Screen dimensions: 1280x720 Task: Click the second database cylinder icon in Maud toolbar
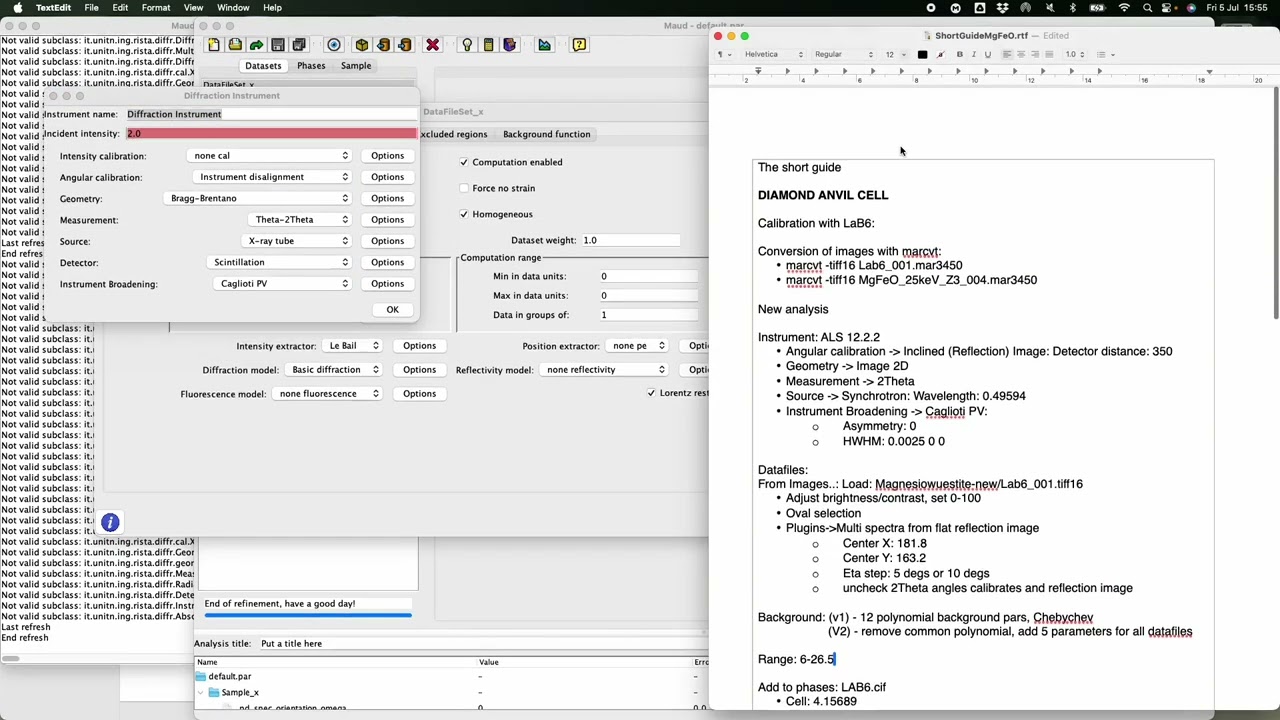404,45
